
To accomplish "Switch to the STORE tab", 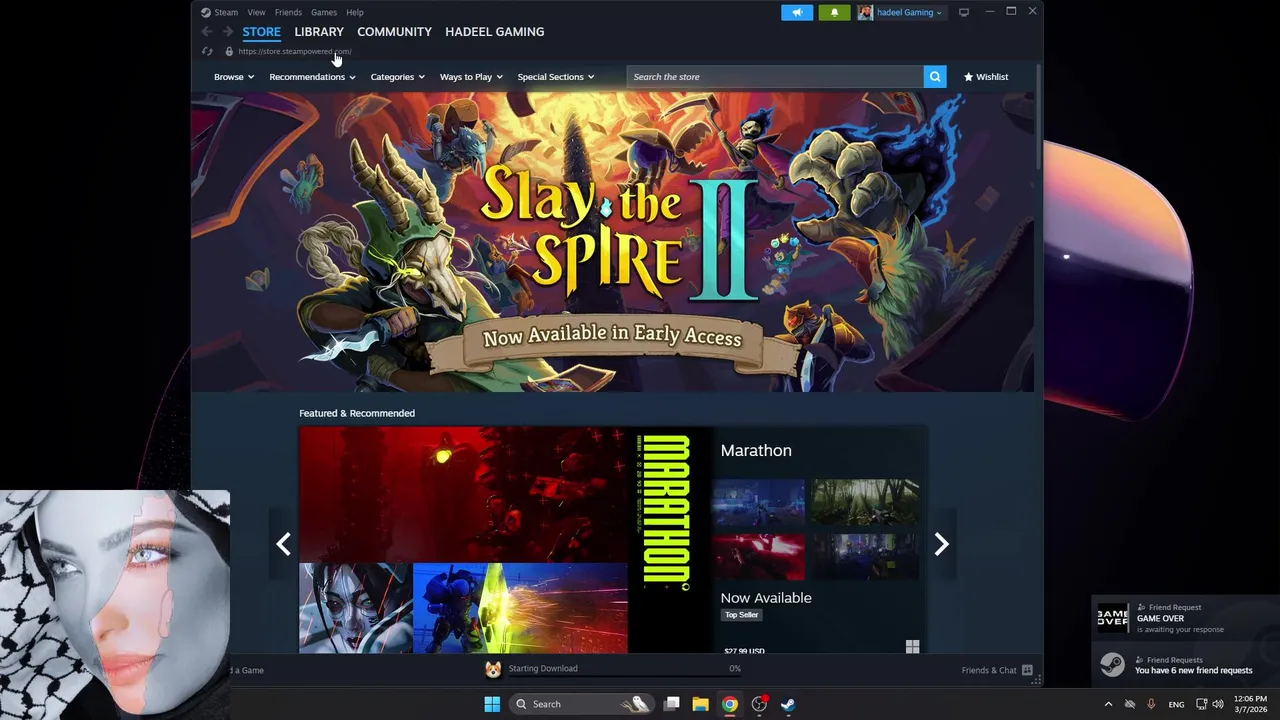I will point(261,32).
